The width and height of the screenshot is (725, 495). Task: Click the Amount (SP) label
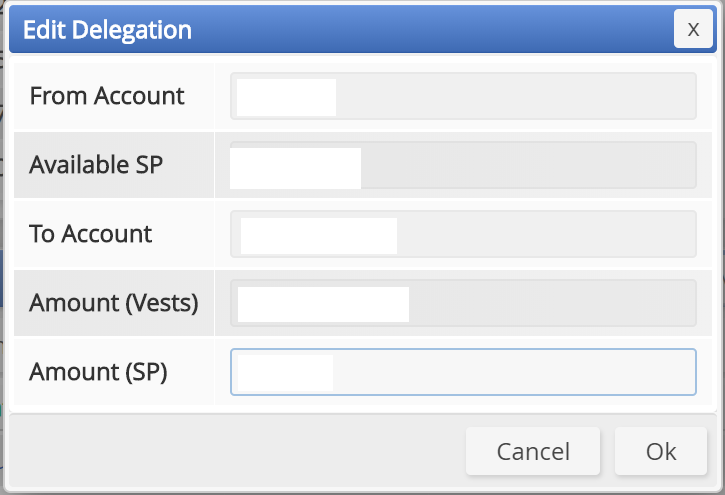[x=98, y=372]
